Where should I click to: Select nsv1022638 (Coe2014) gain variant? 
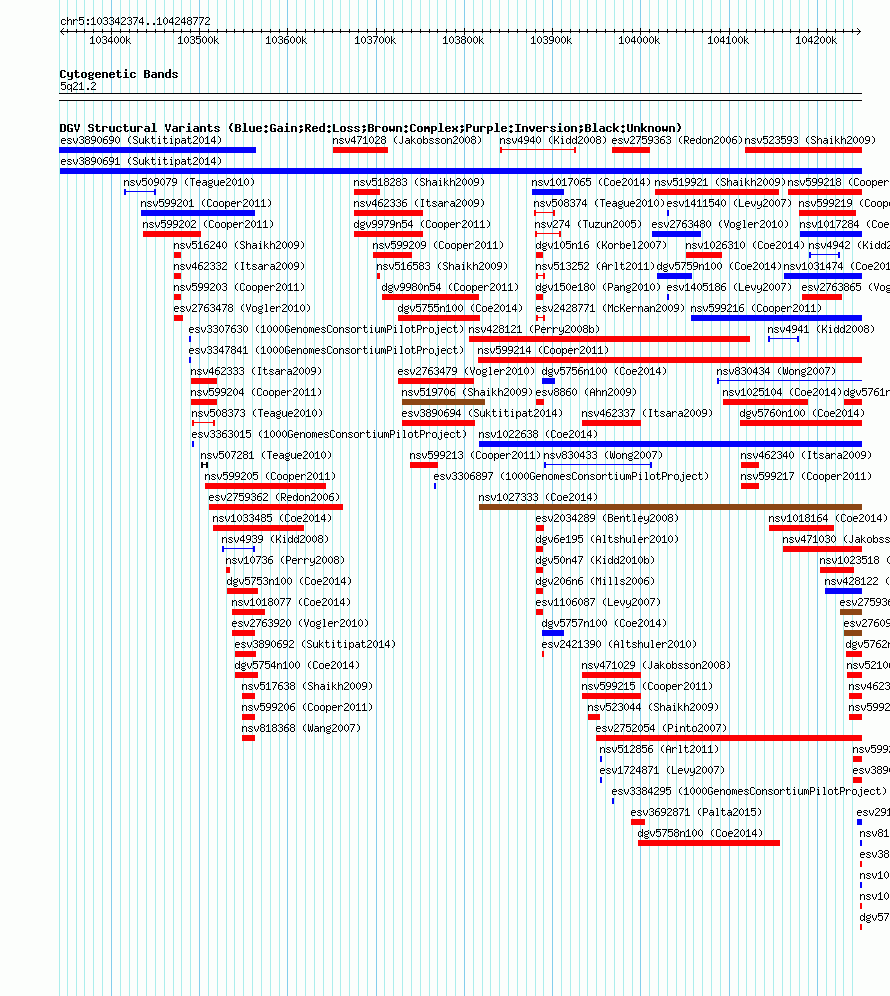(670, 444)
